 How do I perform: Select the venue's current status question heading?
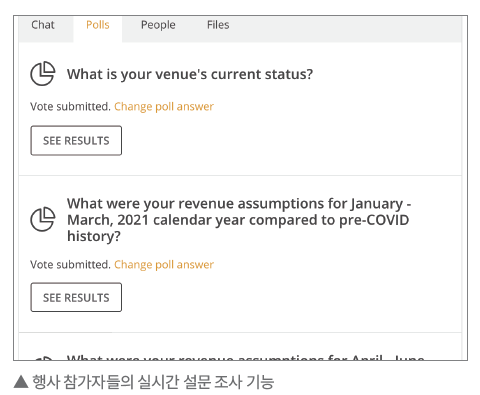(x=190, y=74)
